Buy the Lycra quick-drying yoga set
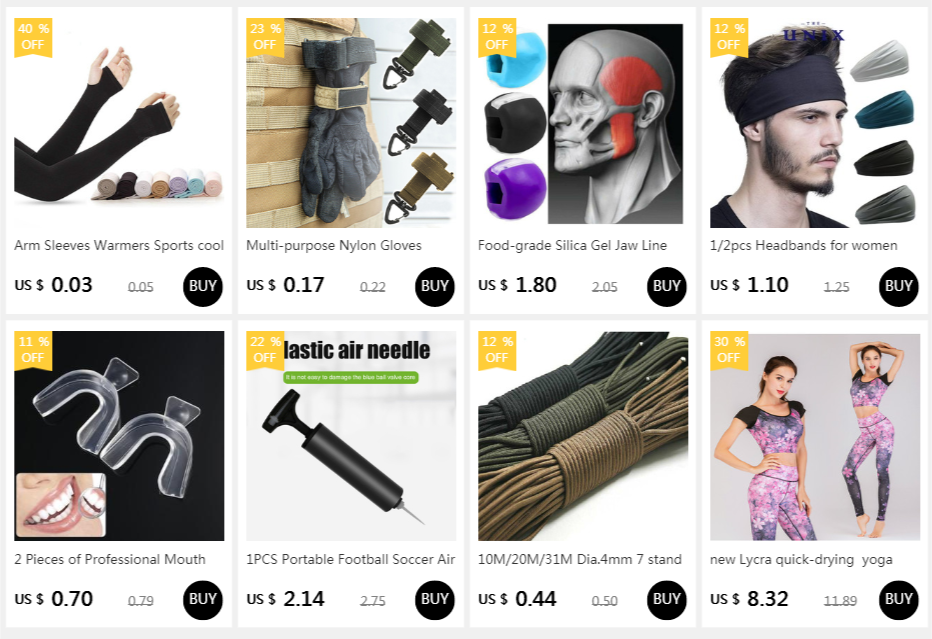This screenshot has width=932, height=639. coord(898,600)
